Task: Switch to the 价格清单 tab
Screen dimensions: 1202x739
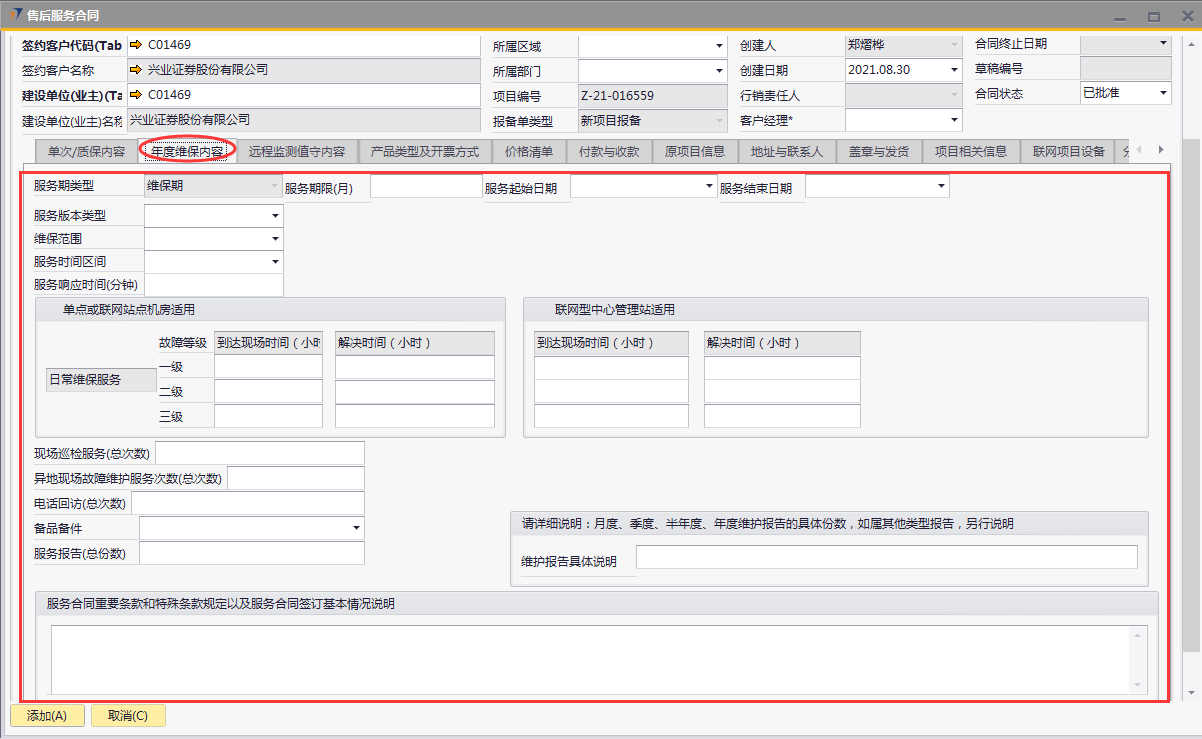Action: pyautogui.click(x=529, y=152)
